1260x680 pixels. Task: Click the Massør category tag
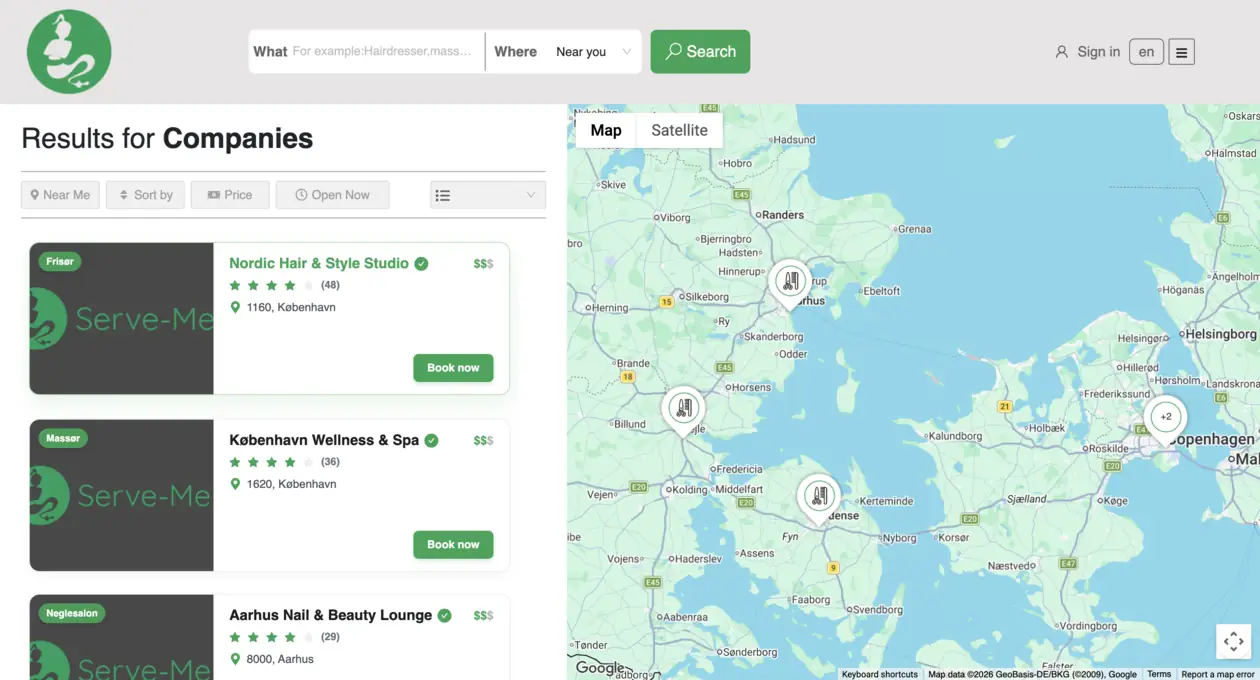point(63,438)
